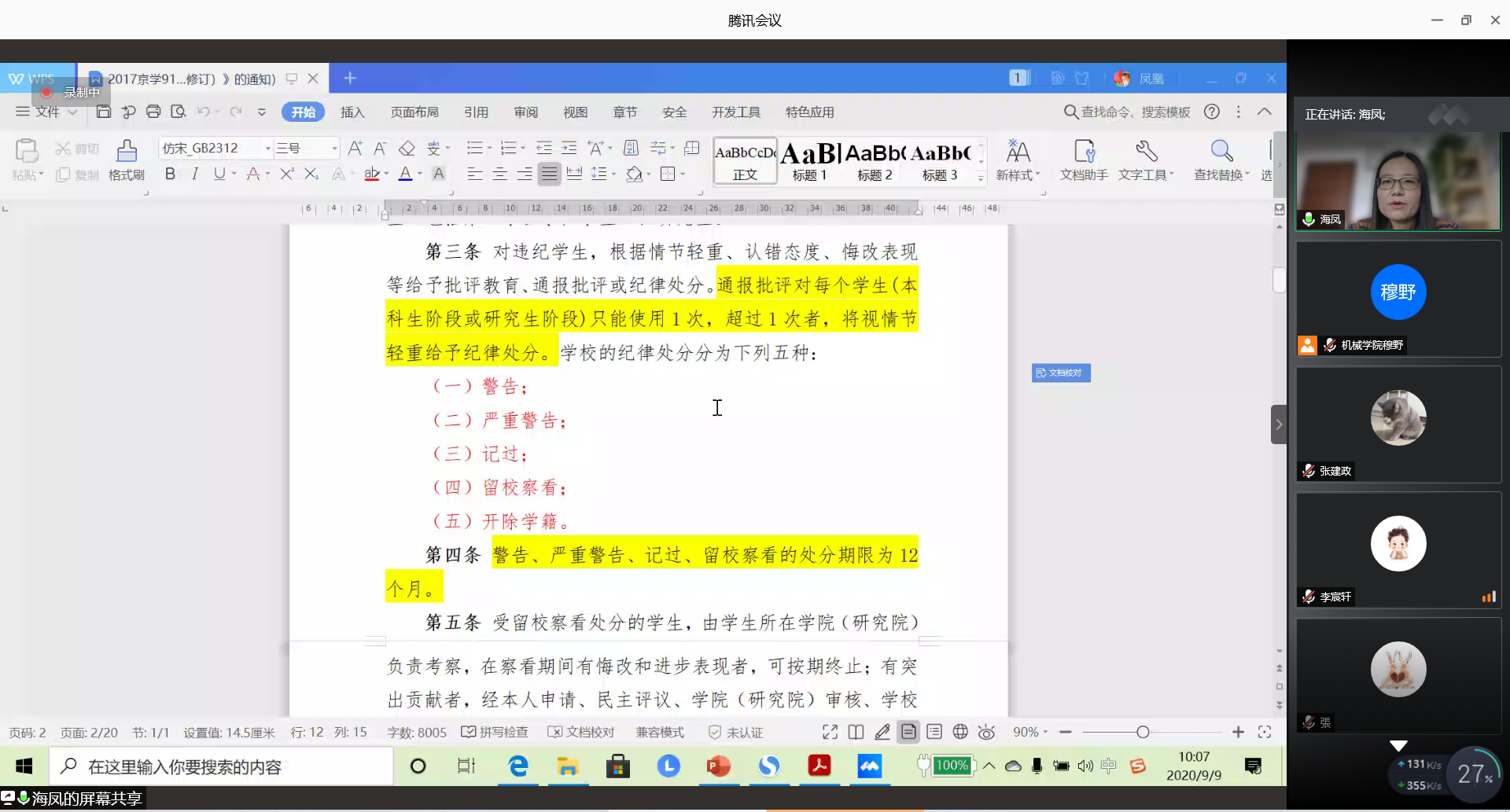Image resolution: width=1510 pixels, height=812 pixels.
Task: Click the Document Assistant (文档助手) icon
Action: tap(1084, 160)
